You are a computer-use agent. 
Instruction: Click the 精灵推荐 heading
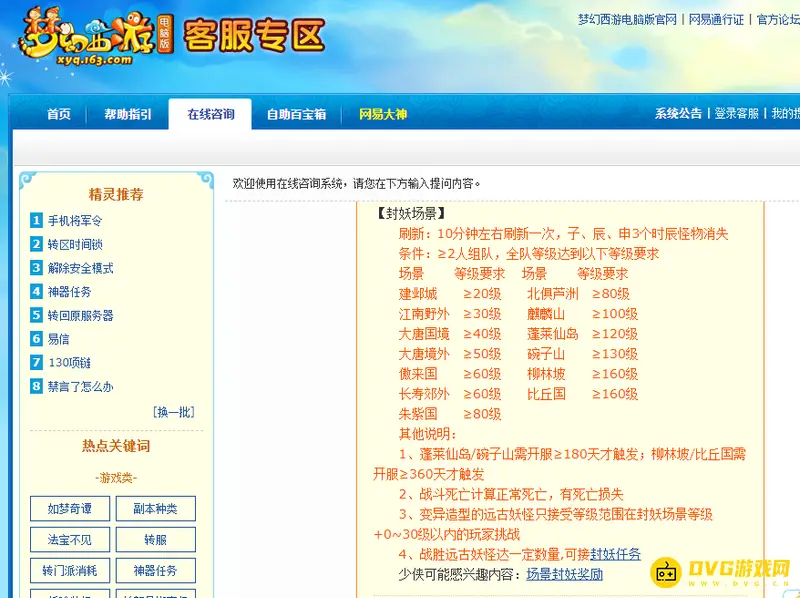tap(116, 194)
